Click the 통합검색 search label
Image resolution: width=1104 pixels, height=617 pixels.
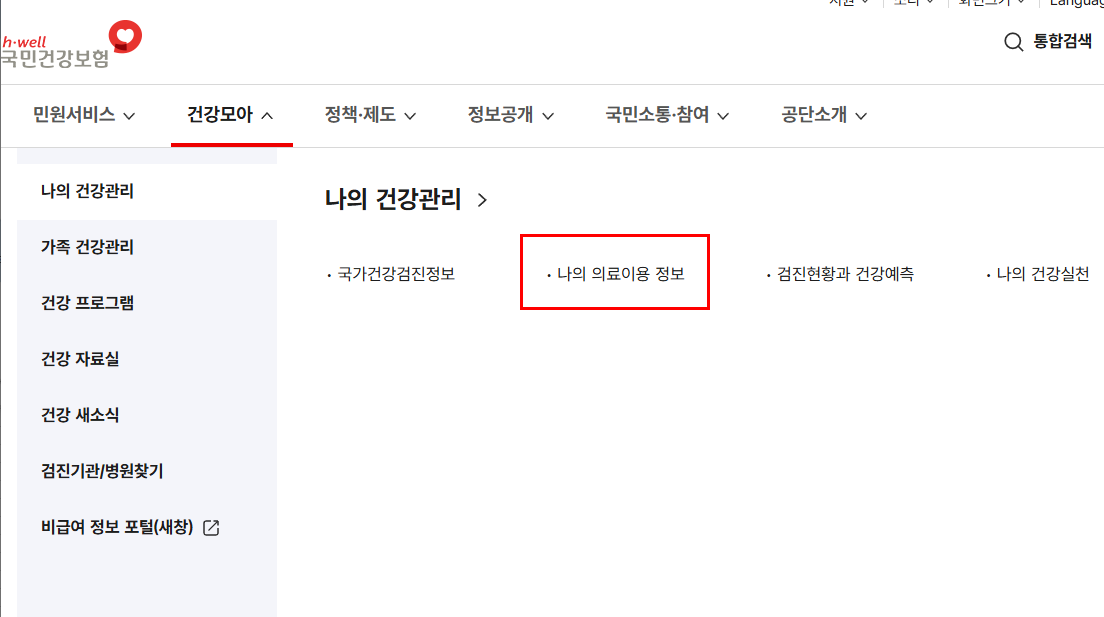tap(1062, 42)
